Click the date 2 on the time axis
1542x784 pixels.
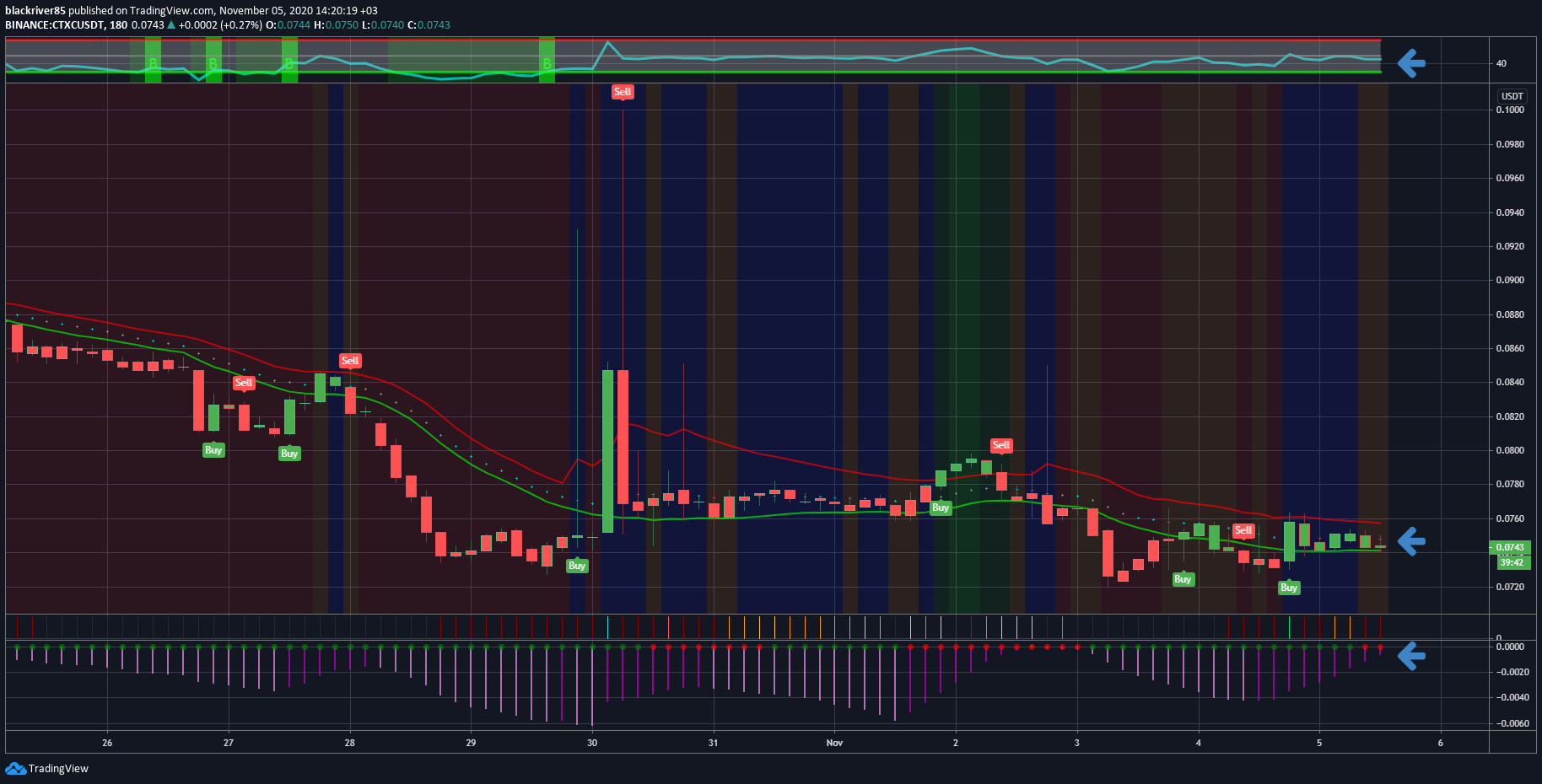(956, 743)
